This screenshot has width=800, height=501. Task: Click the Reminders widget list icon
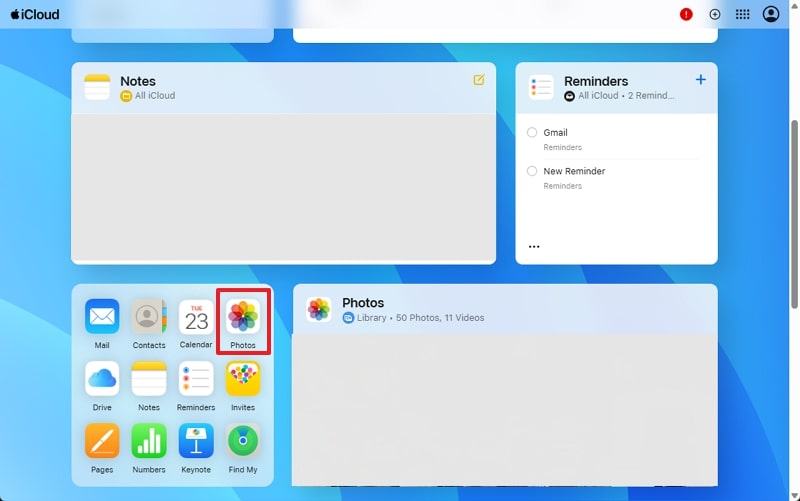[541, 87]
